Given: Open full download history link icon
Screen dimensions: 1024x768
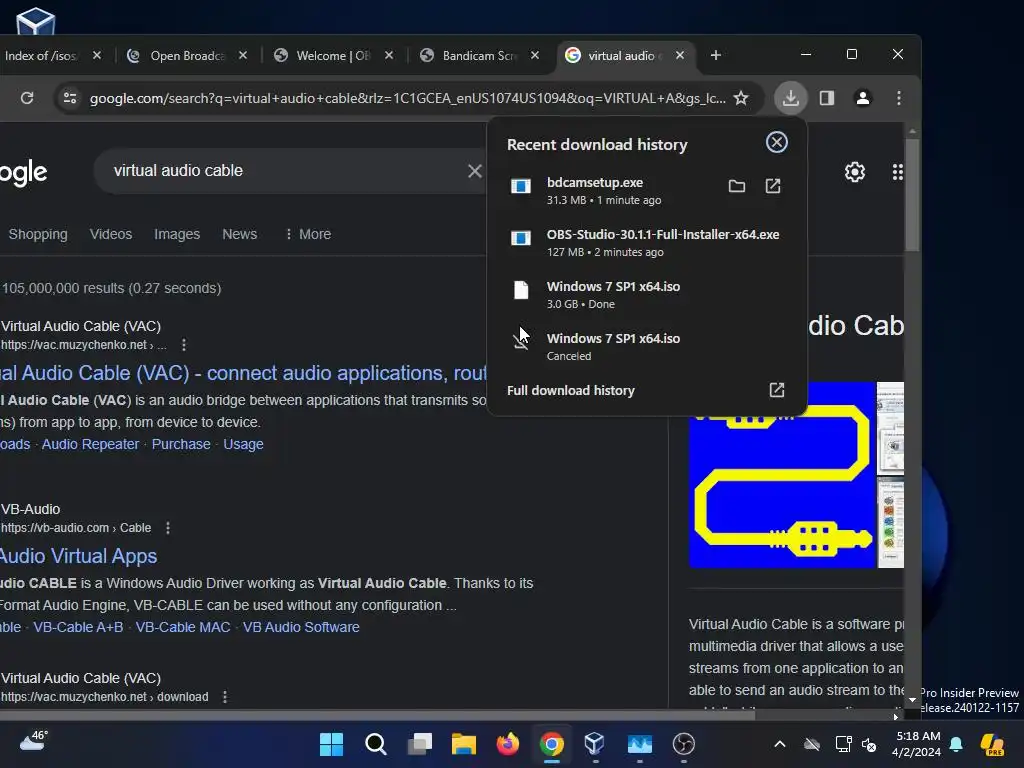Looking at the screenshot, I should [776, 390].
